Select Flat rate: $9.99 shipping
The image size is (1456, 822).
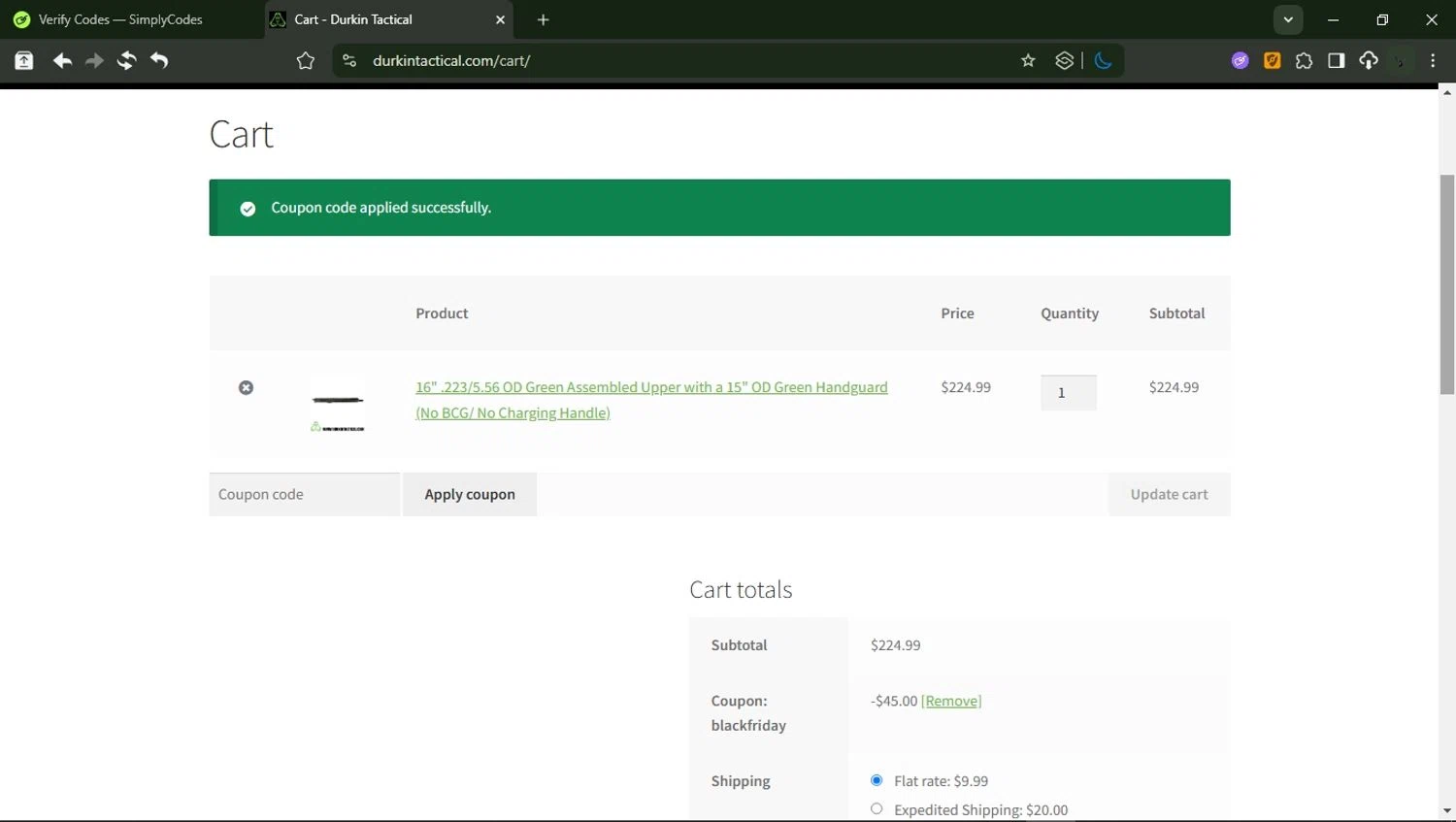(x=877, y=780)
